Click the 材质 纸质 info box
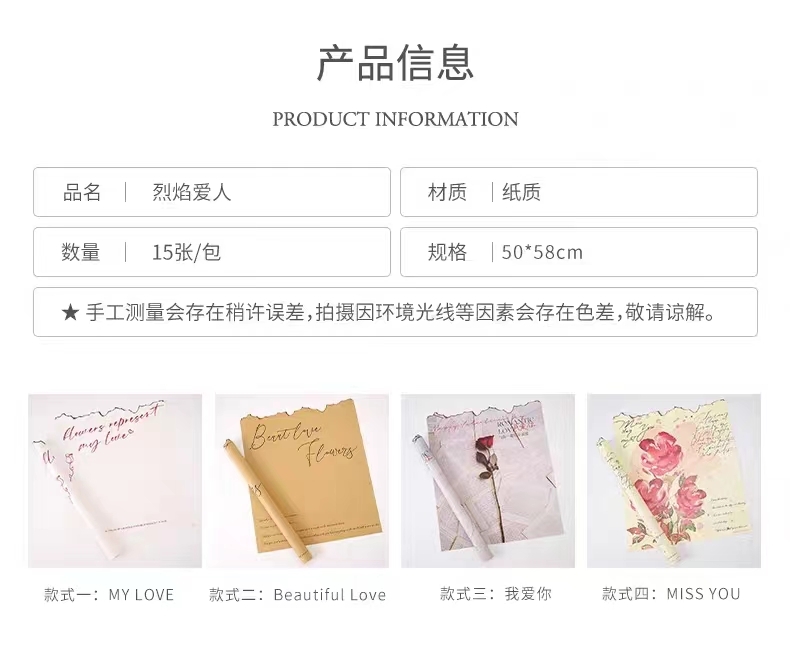 pos(579,192)
